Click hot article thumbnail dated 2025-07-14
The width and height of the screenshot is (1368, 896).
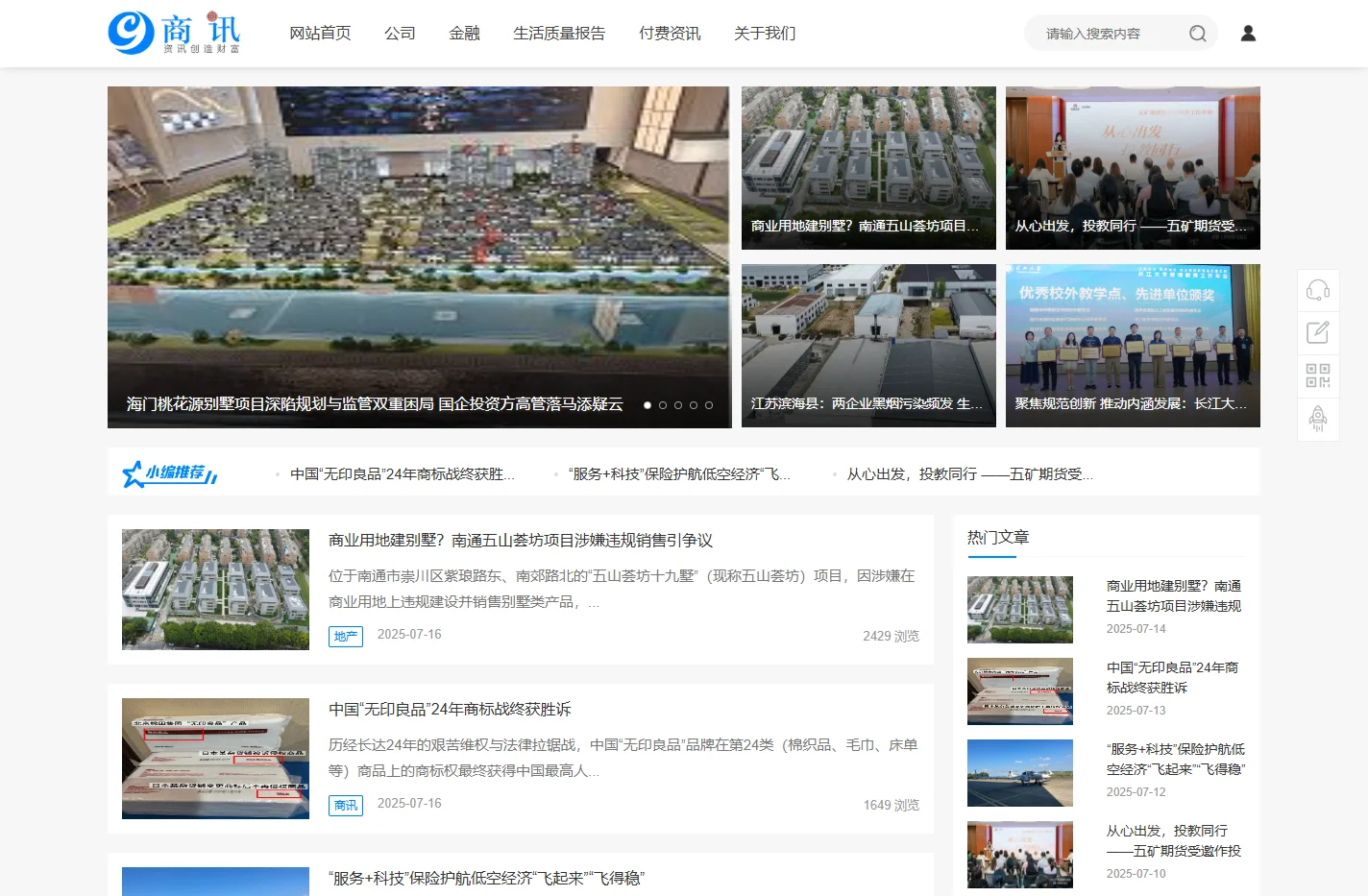pos(1020,610)
